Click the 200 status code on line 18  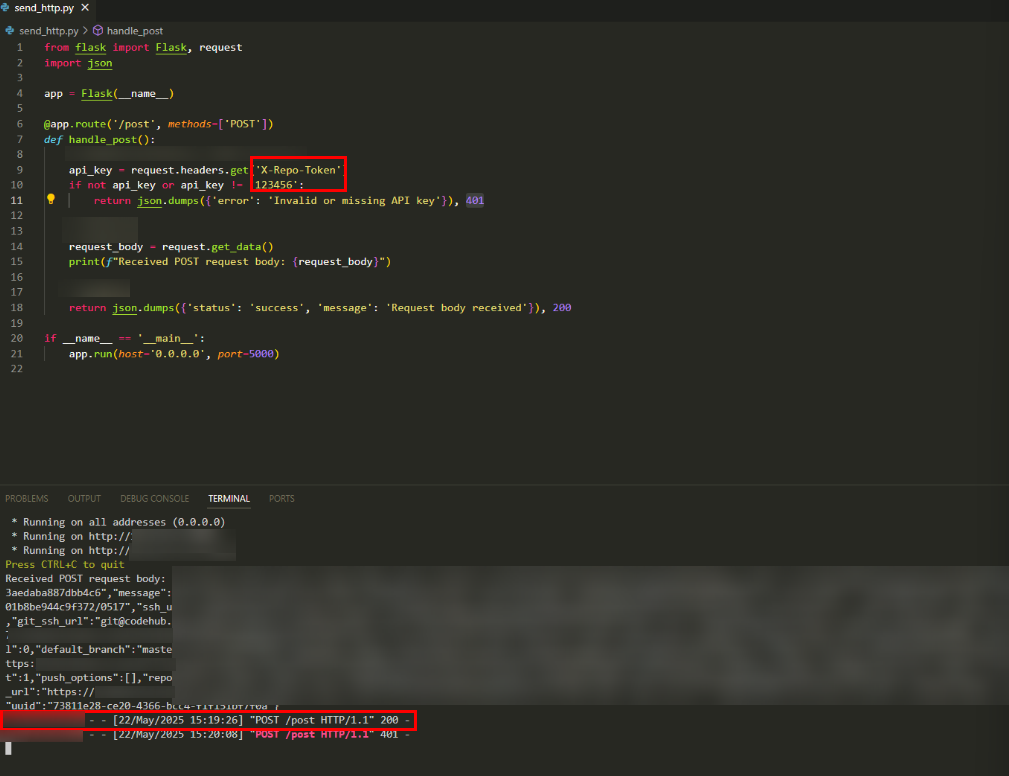click(562, 308)
